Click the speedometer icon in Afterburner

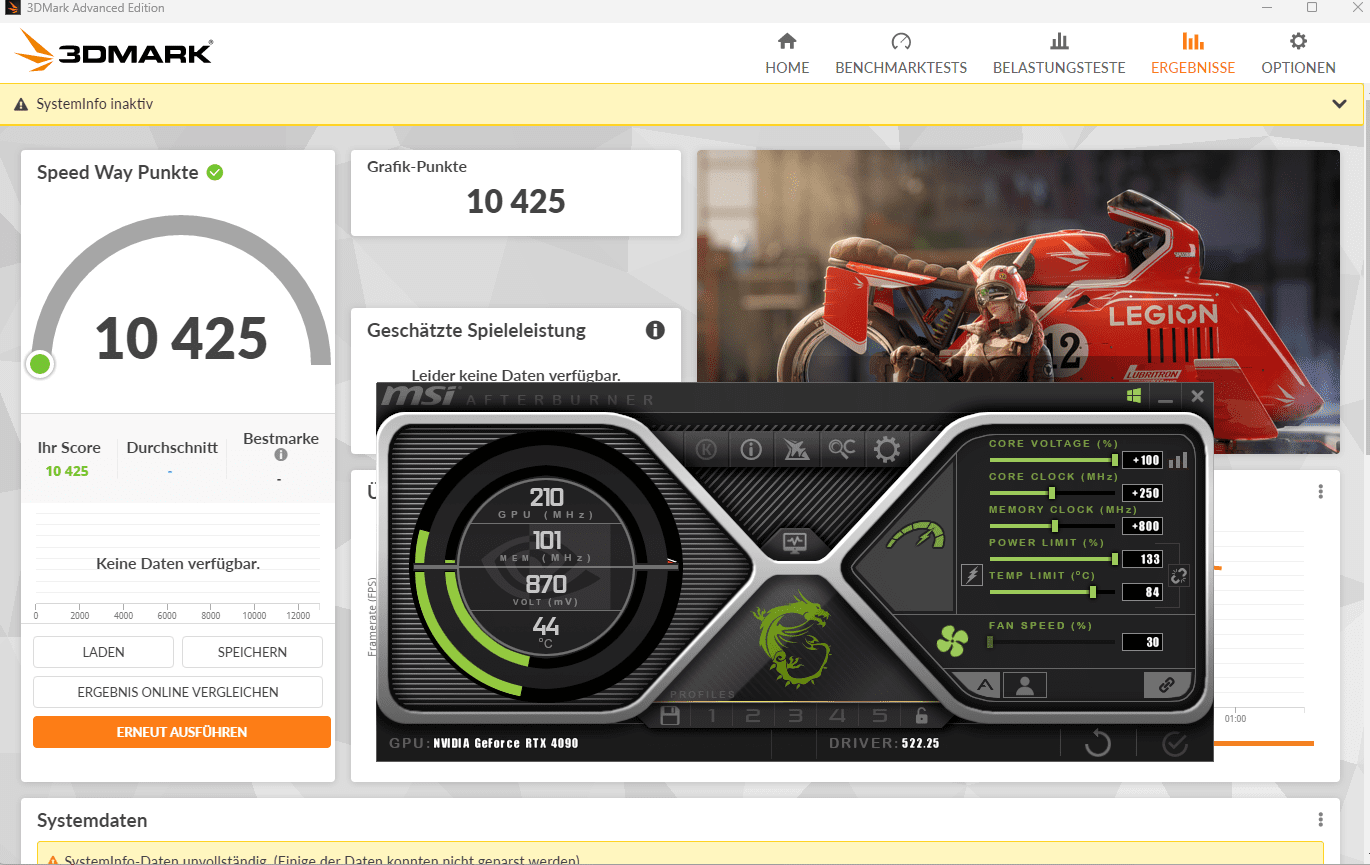(x=916, y=535)
